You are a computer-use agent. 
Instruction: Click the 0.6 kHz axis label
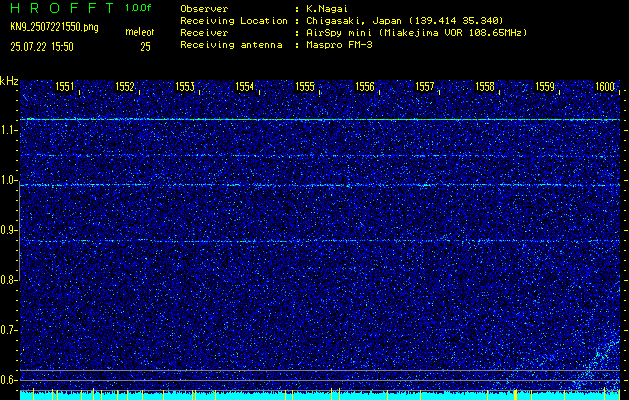8,380
